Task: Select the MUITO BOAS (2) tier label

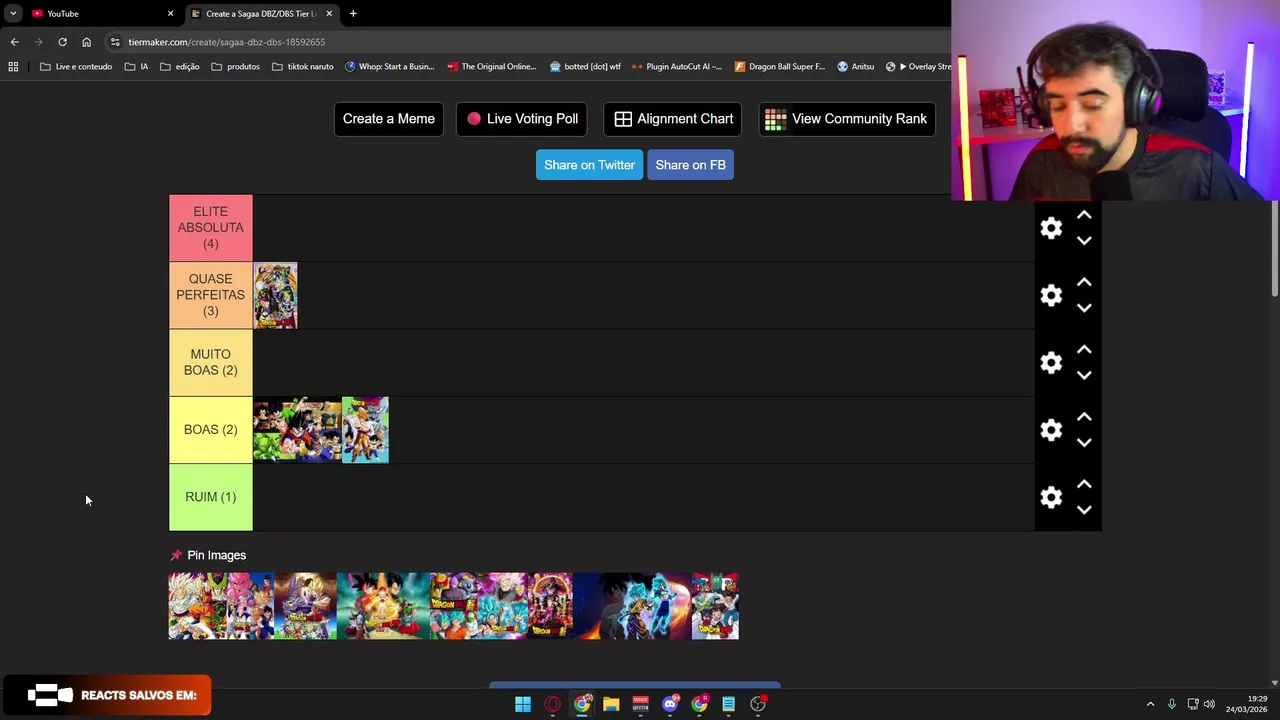Action: pyautogui.click(x=211, y=362)
